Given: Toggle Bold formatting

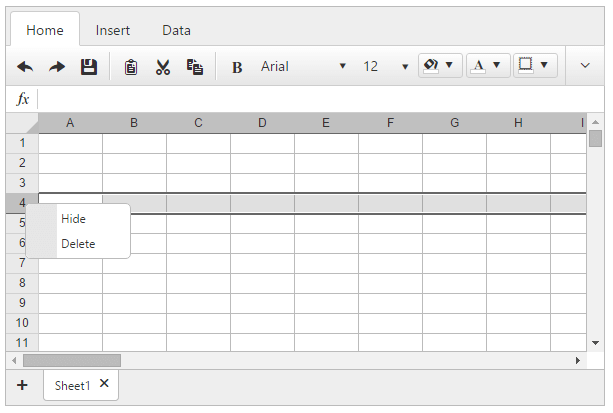Looking at the screenshot, I should [x=237, y=67].
